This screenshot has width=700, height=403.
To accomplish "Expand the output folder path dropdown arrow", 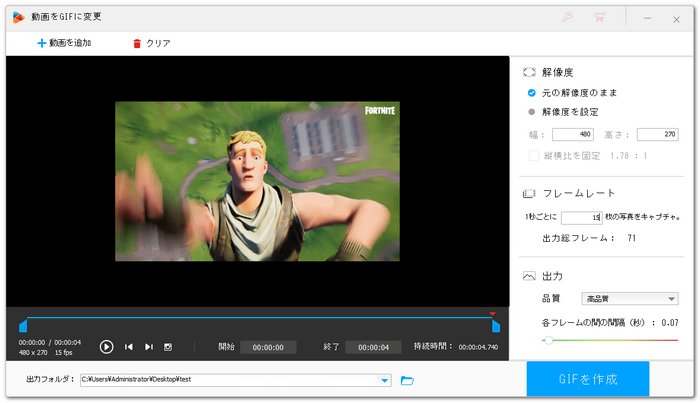I will 384,381.
